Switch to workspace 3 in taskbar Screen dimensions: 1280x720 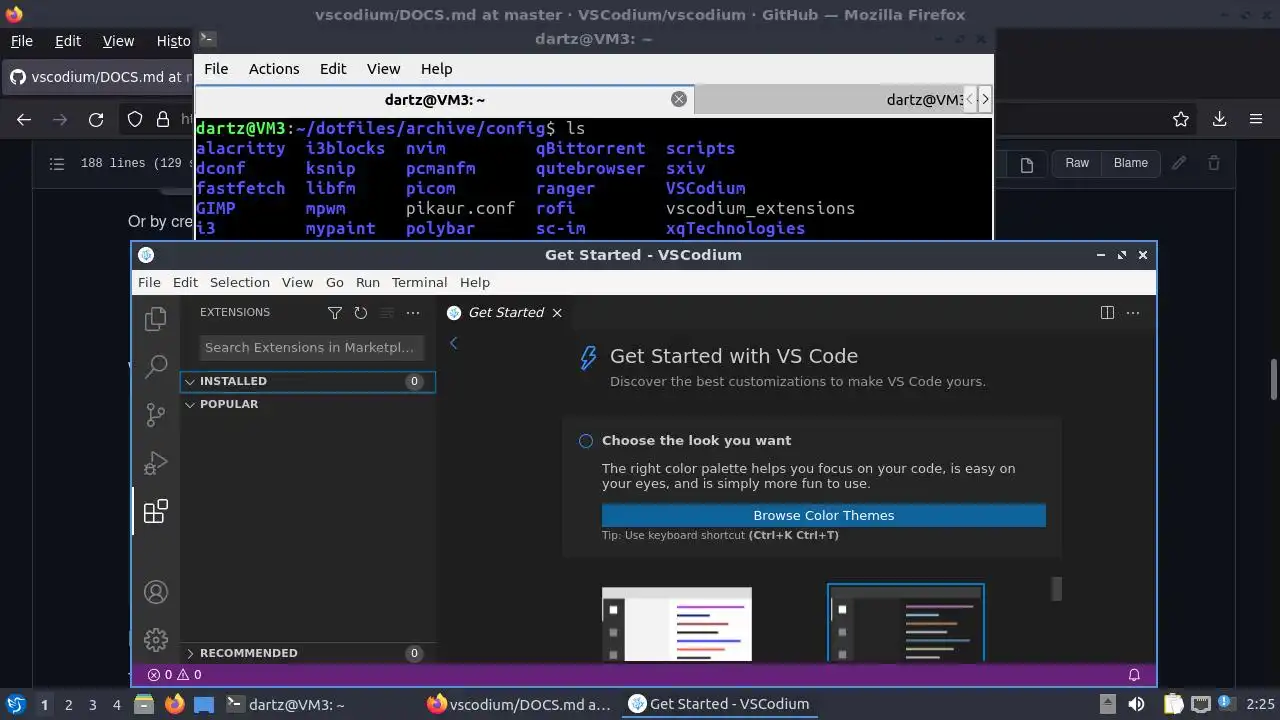point(92,704)
